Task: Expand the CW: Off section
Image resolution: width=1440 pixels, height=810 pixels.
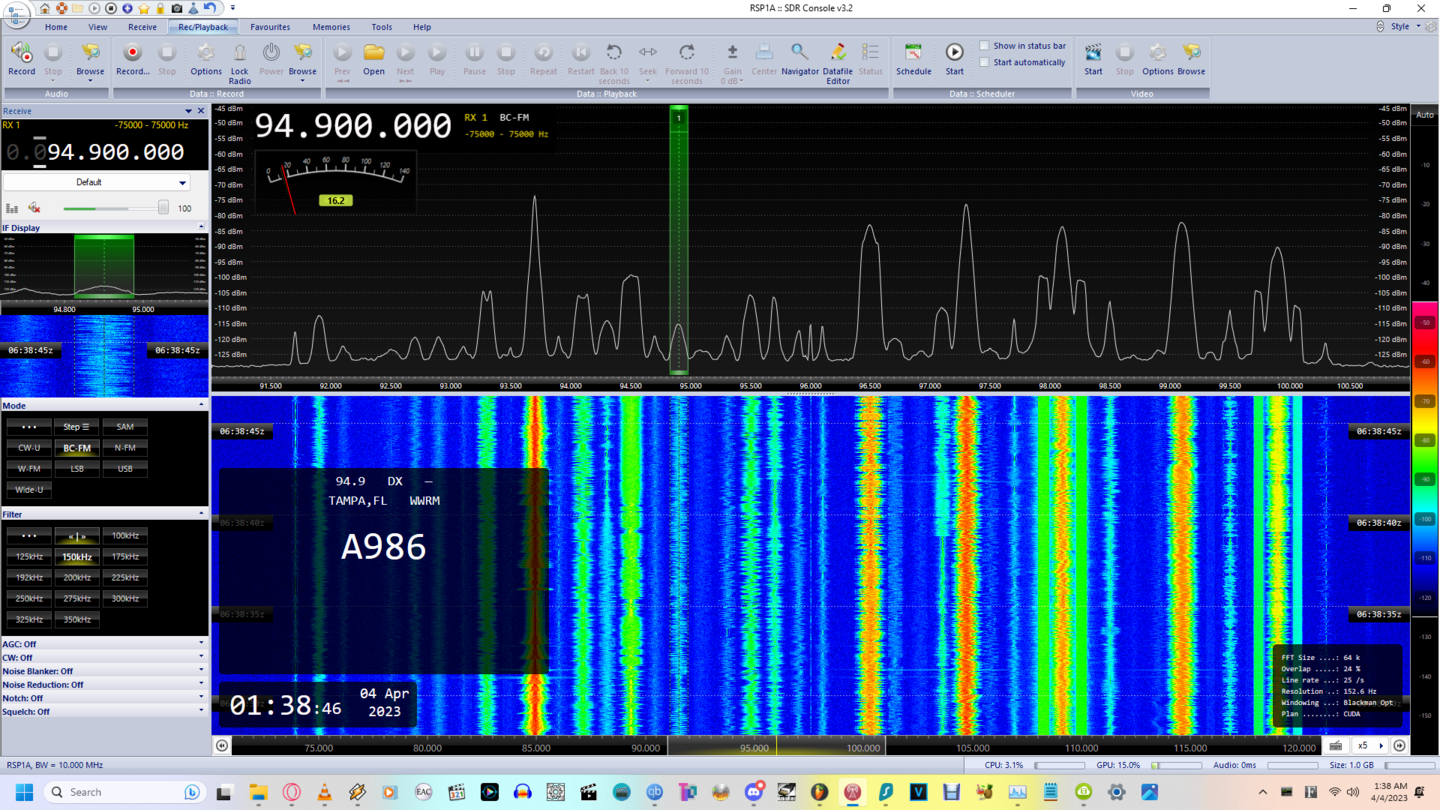Action: (104, 658)
